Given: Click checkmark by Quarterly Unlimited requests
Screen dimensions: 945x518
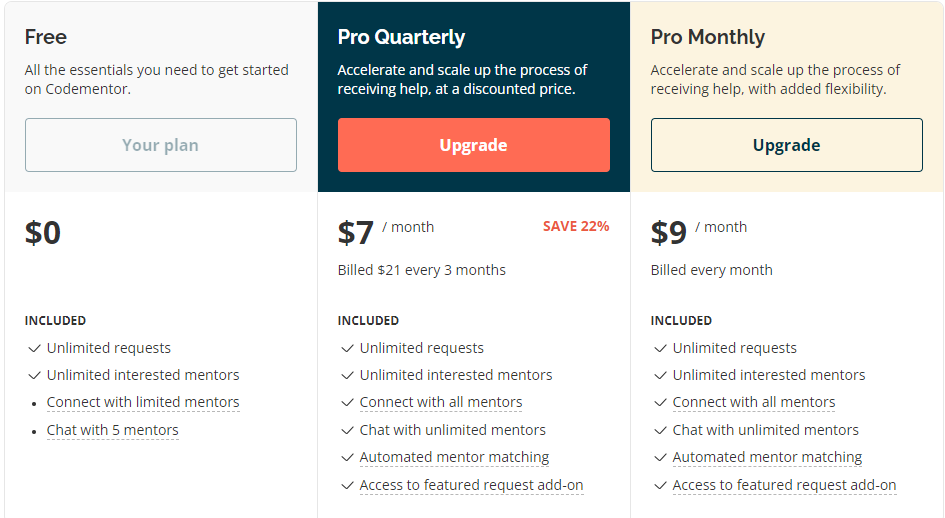Looking at the screenshot, I should point(347,349).
